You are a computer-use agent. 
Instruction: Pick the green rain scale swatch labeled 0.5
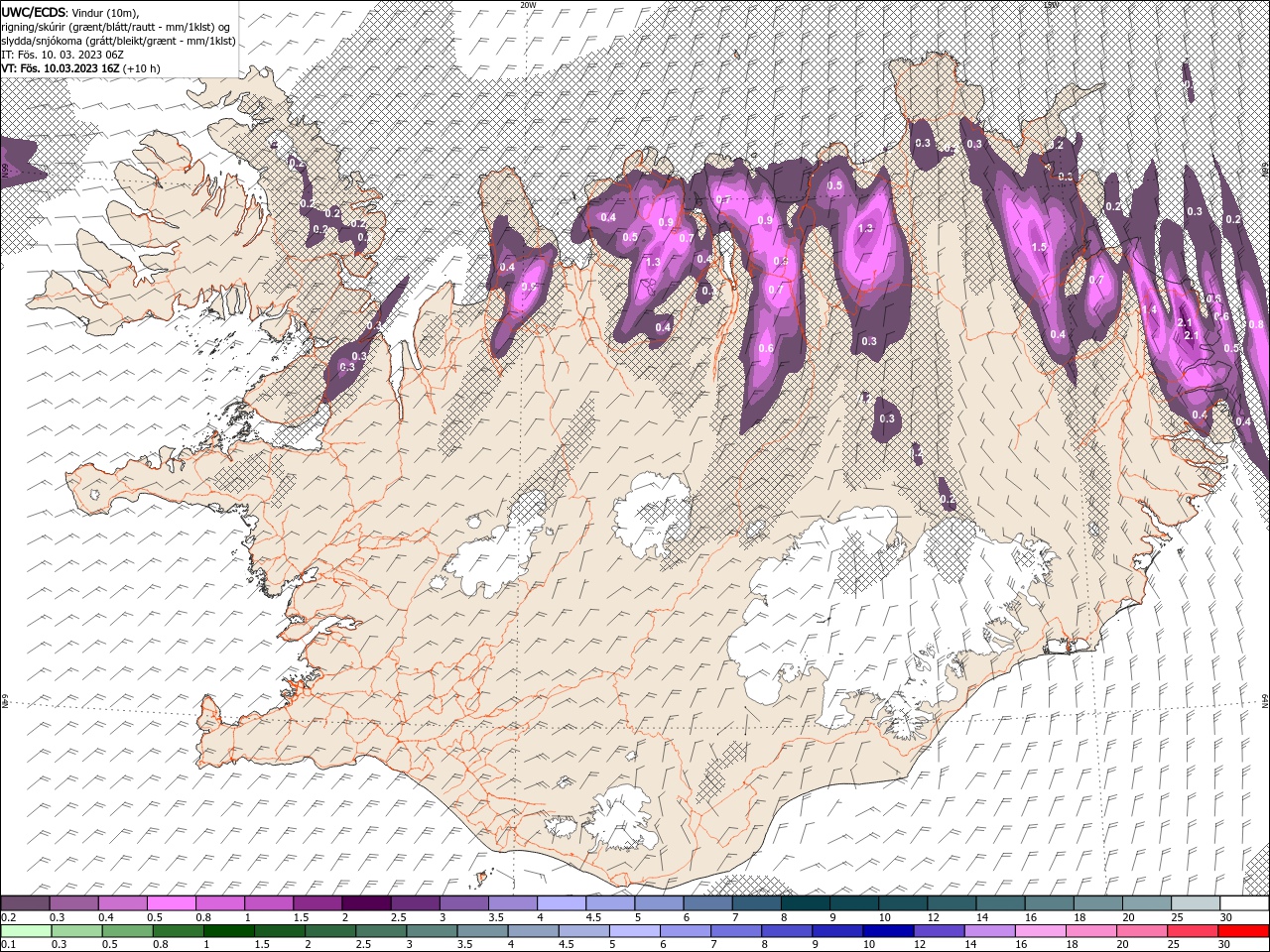pos(127,931)
